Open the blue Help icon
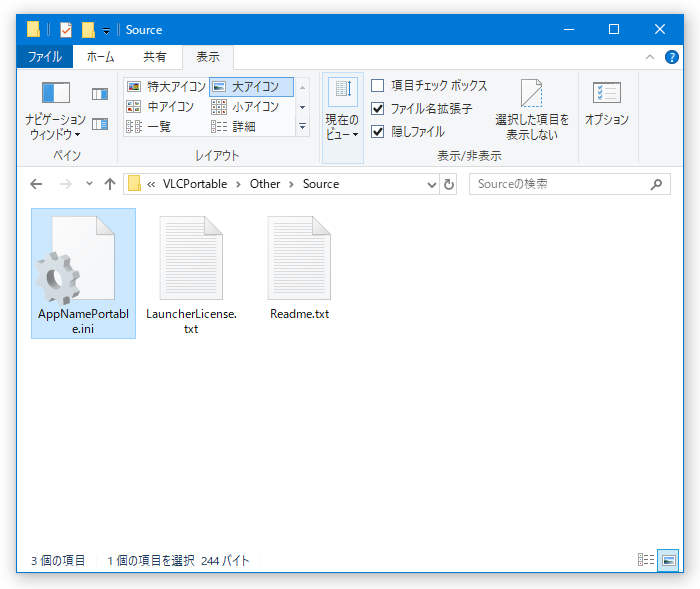 (671, 57)
